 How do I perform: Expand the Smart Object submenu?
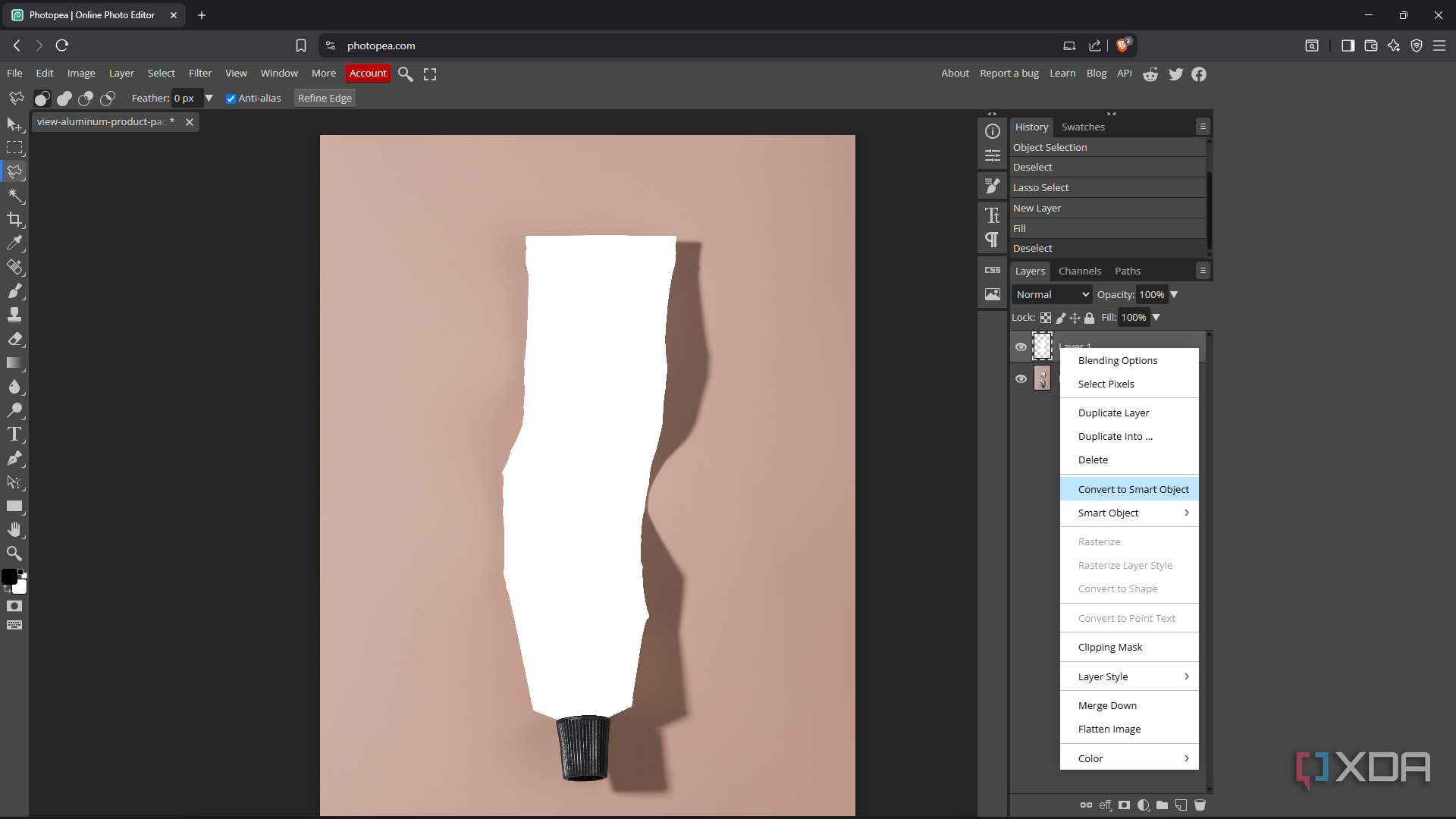click(1129, 513)
